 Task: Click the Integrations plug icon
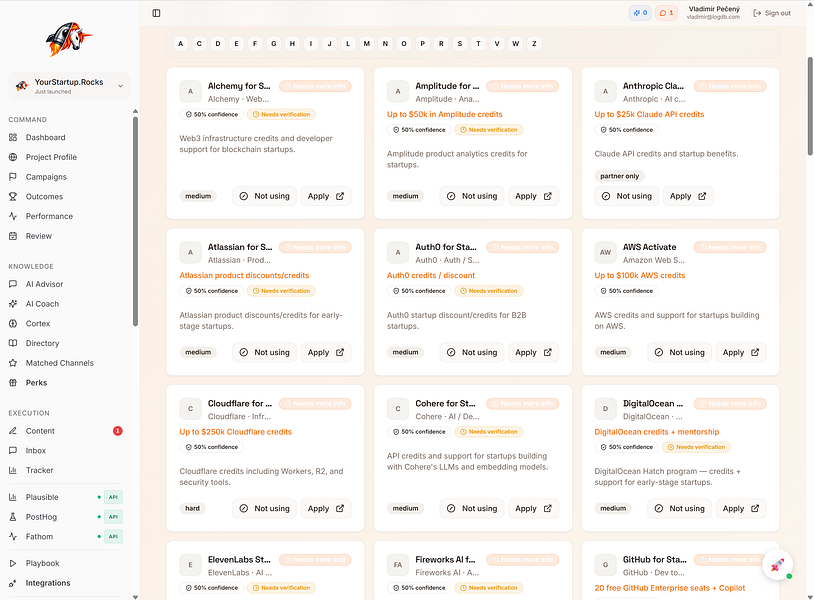(x=13, y=583)
